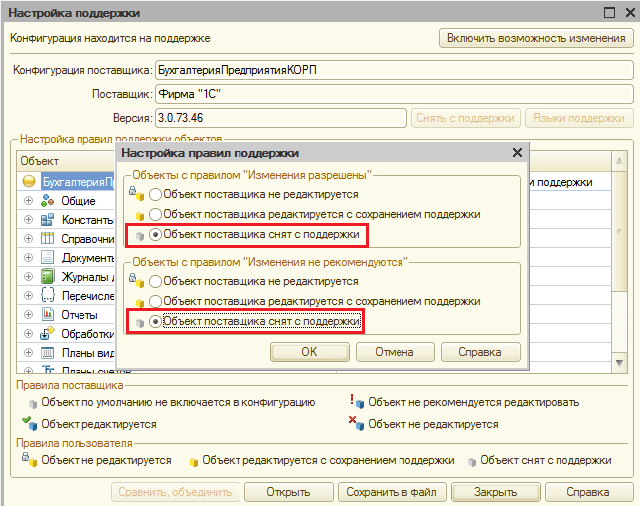Expand the Перечисления tree node
Viewport: 640px width, 506px height.
point(28,295)
